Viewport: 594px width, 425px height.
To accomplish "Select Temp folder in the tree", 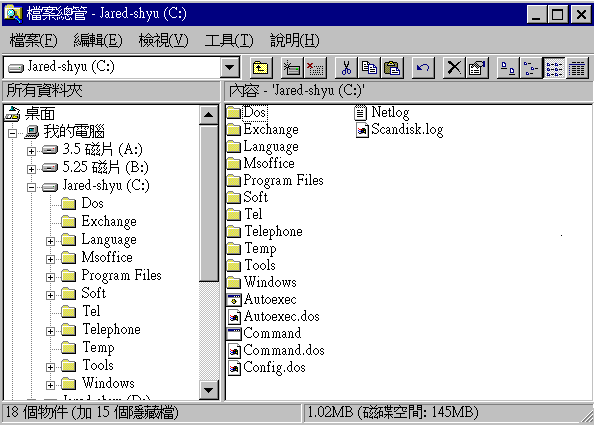I will pos(98,347).
